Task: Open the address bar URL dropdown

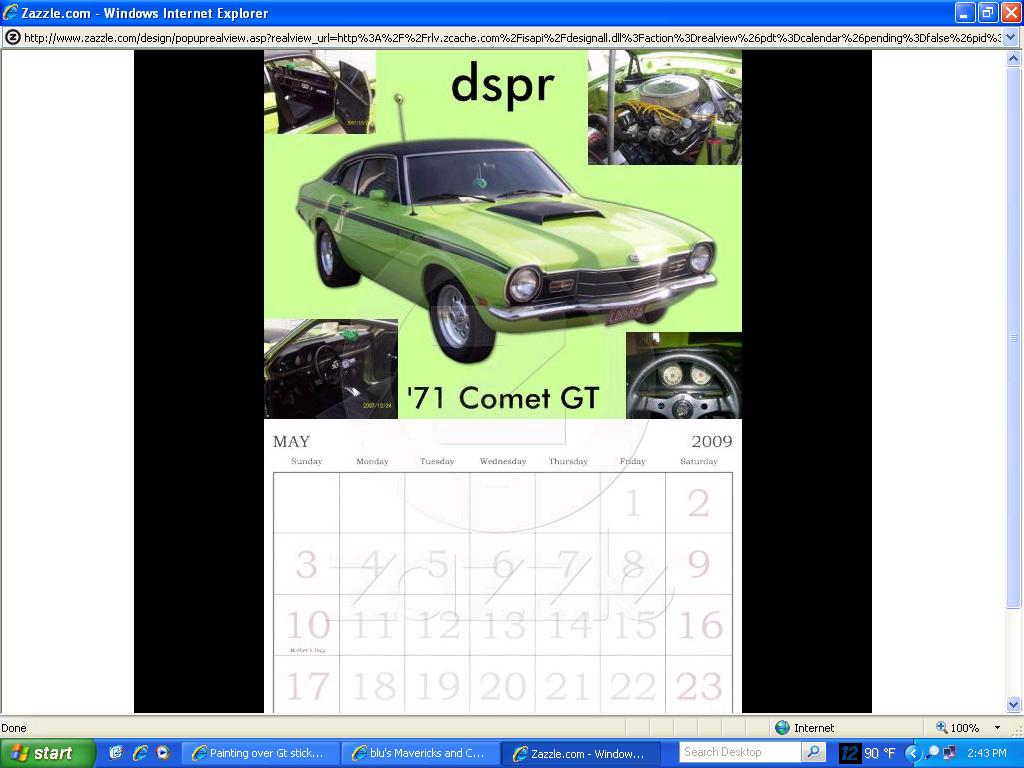Action: click(1010, 37)
